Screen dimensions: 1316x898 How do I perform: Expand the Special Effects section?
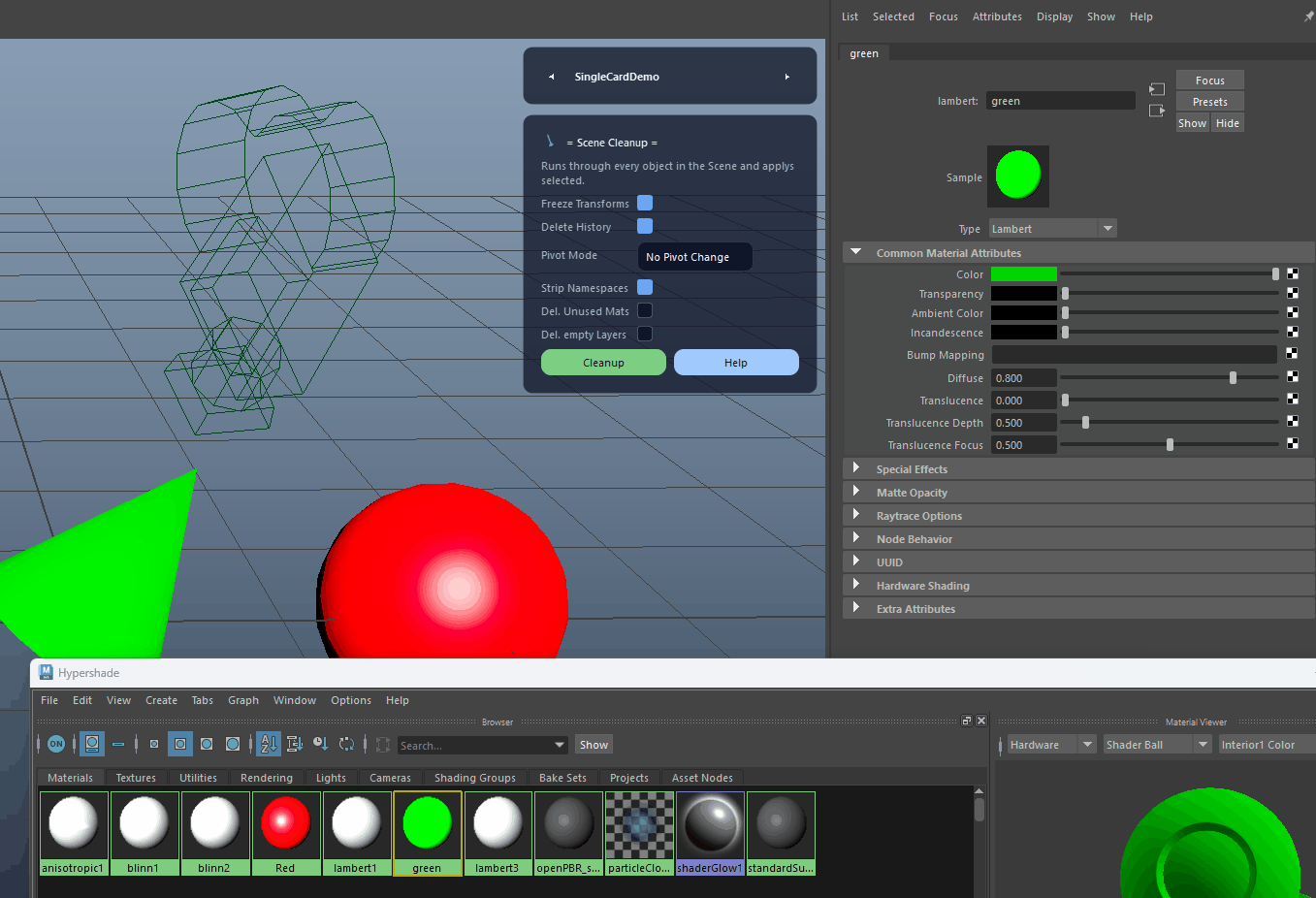(855, 468)
